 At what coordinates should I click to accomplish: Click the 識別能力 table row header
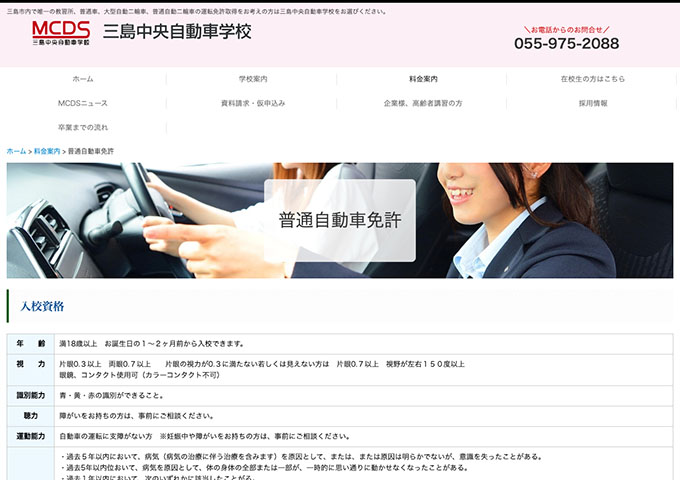click(31, 395)
